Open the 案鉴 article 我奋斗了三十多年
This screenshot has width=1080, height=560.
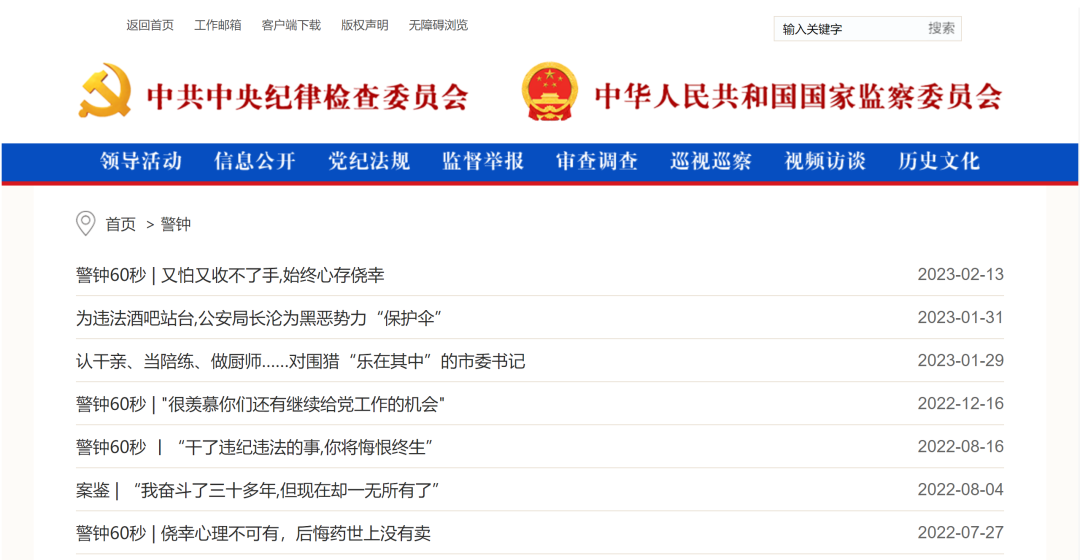click(x=258, y=490)
